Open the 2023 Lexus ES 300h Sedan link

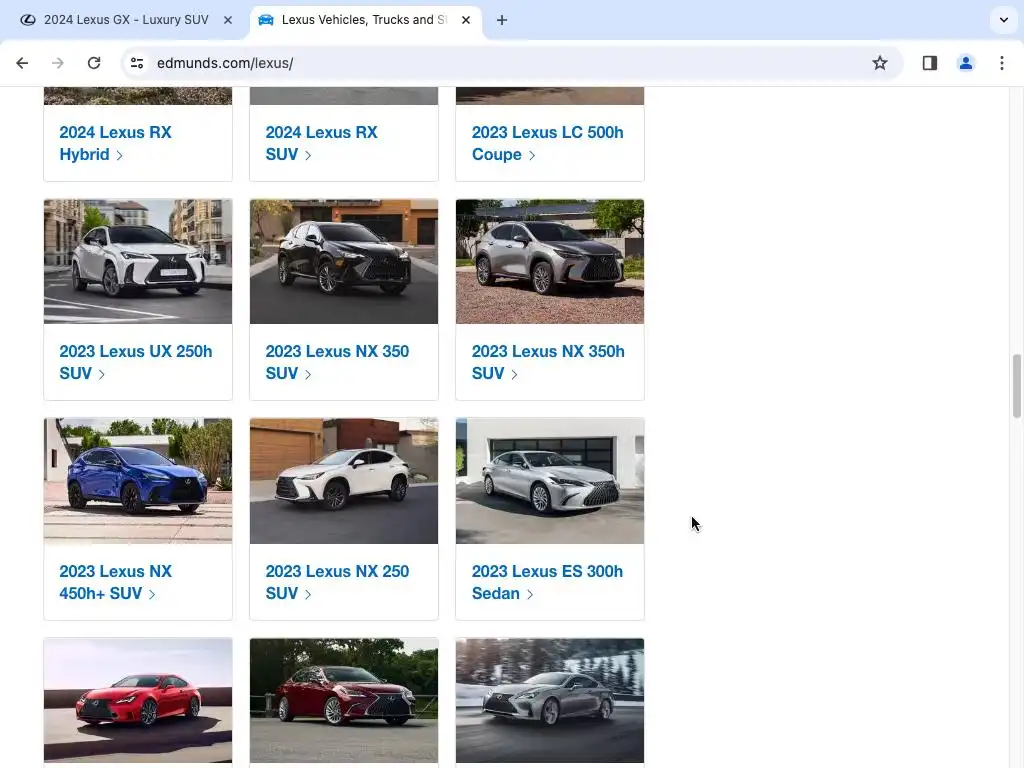[x=547, y=582]
